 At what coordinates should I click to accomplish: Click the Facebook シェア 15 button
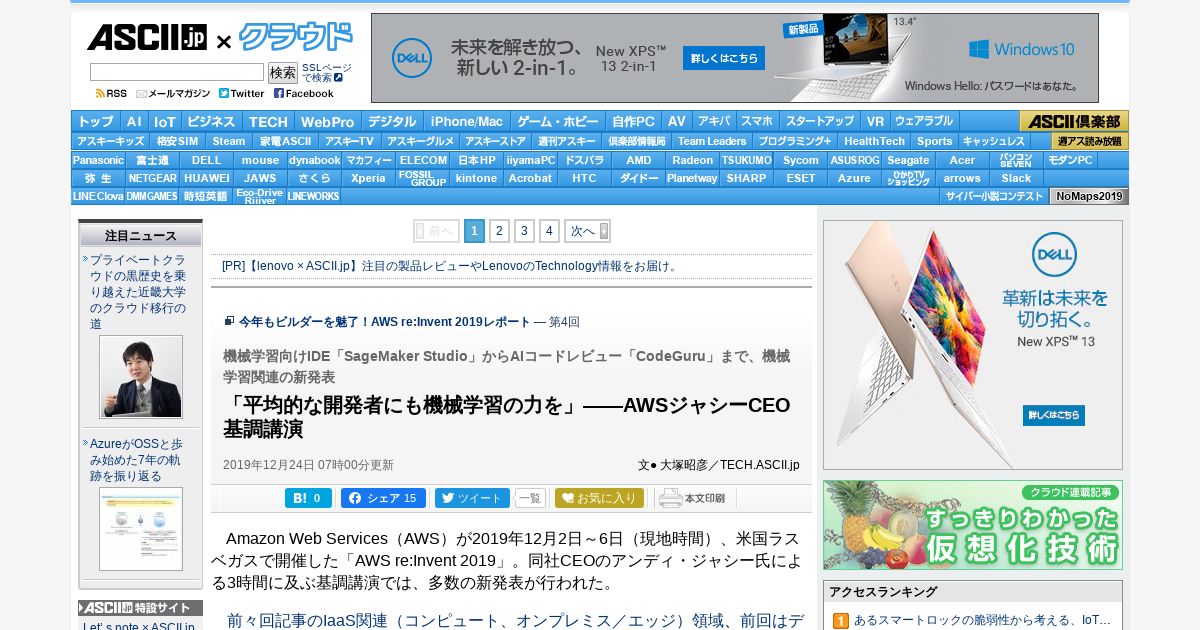(x=383, y=498)
